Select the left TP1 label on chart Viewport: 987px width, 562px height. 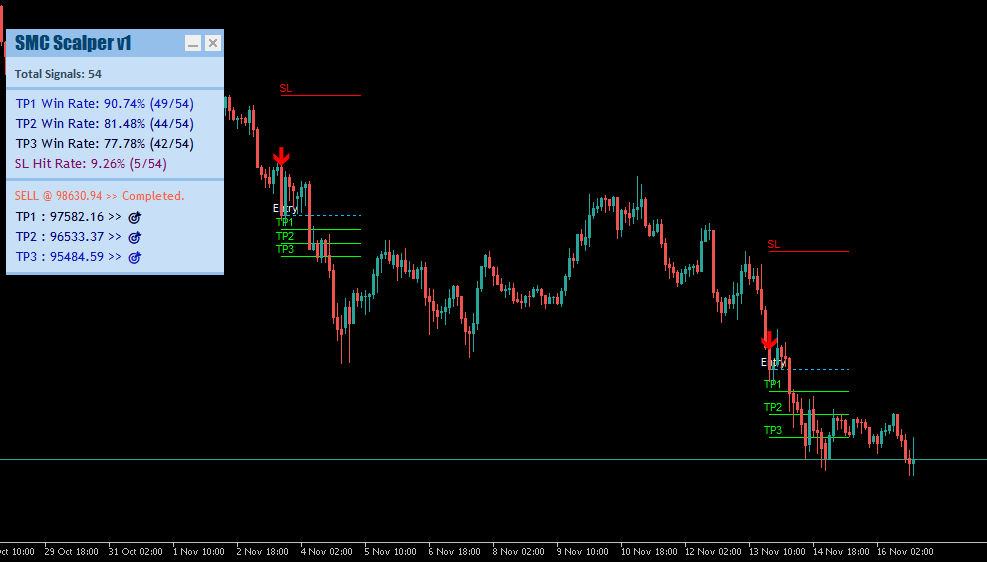pyautogui.click(x=285, y=222)
